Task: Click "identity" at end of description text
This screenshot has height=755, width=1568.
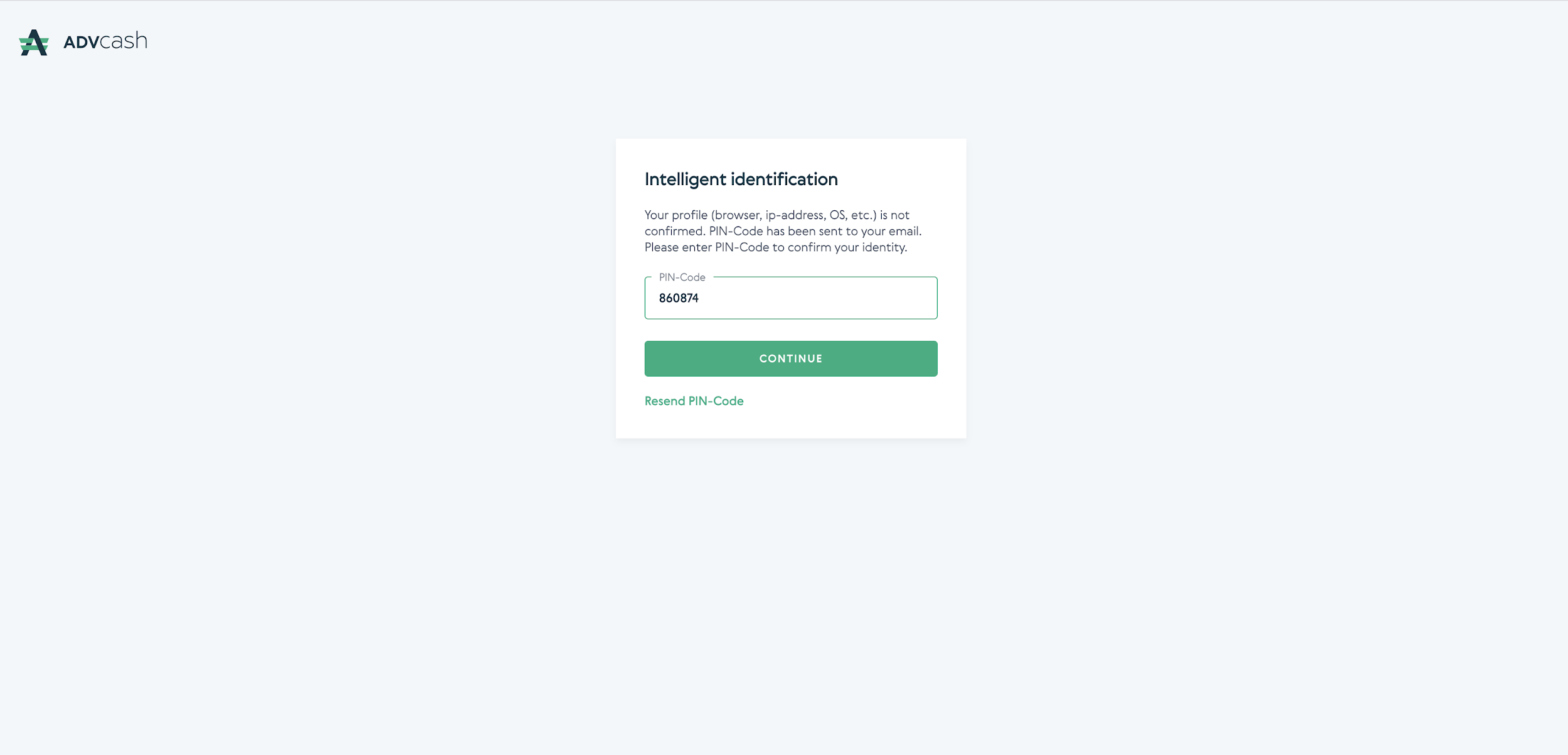Action: click(883, 248)
